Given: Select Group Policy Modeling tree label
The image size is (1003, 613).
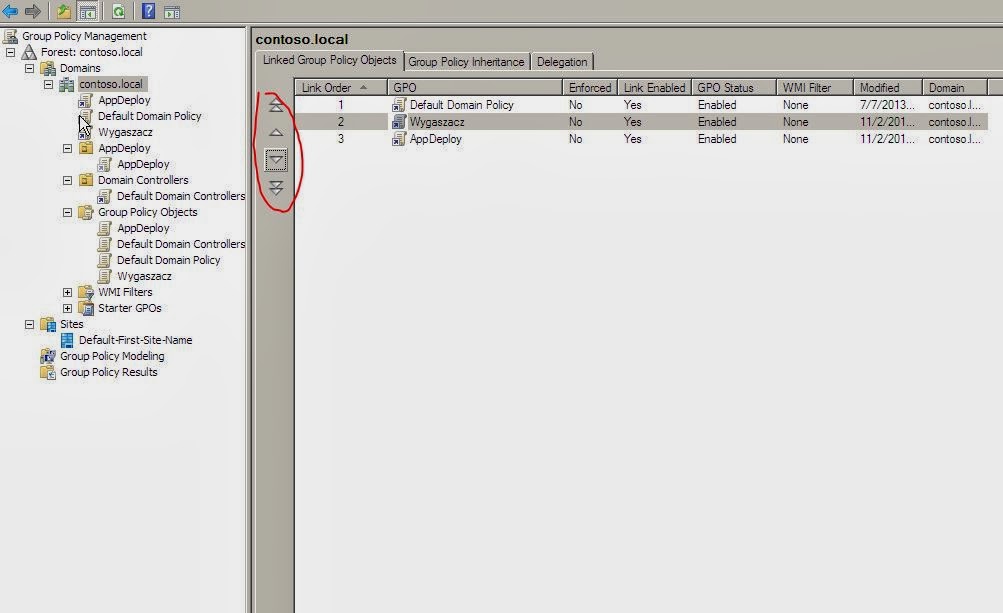Looking at the screenshot, I should pyautogui.click(x=112, y=356).
